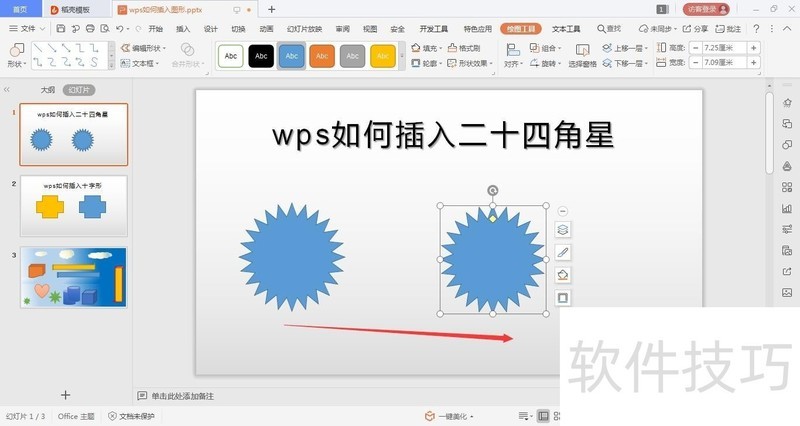The height and width of the screenshot is (426, 800).
Task: Open the 编辑形状 (Edit Shape) dropdown
Action: tap(143, 48)
